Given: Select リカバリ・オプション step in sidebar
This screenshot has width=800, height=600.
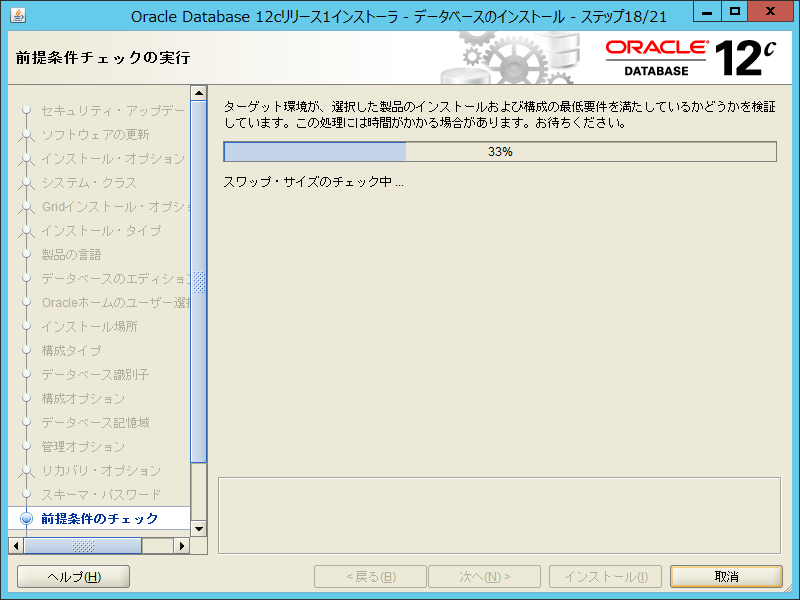Looking at the screenshot, I should tap(100, 471).
